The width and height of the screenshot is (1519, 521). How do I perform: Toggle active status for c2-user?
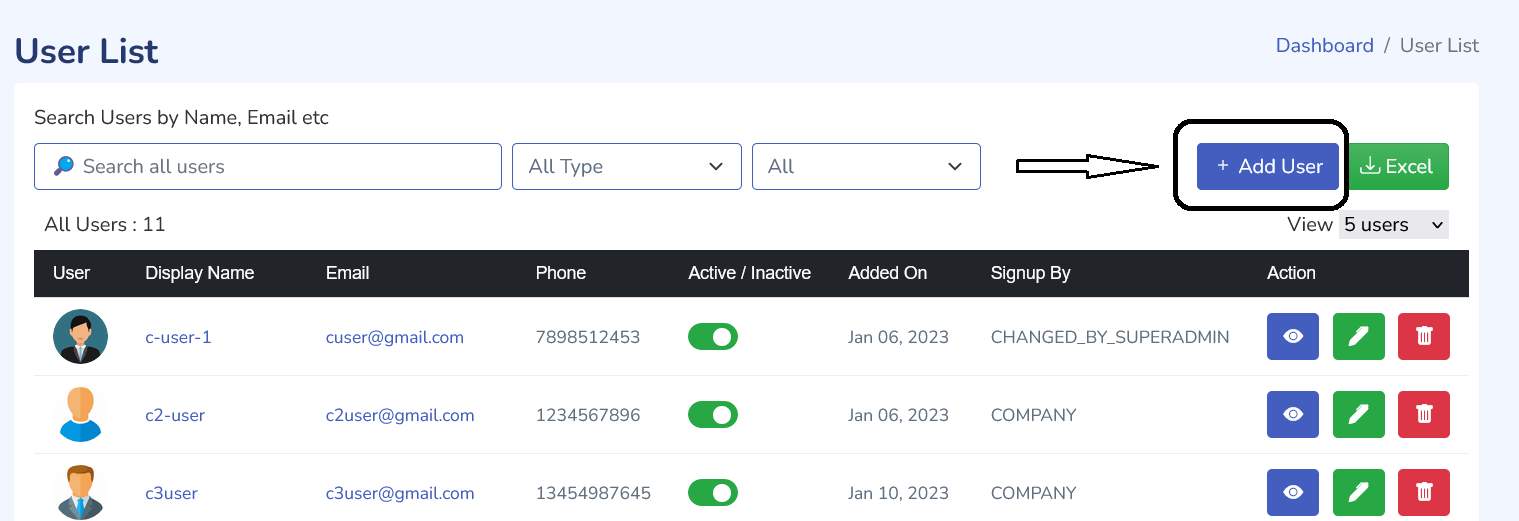click(x=713, y=415)
